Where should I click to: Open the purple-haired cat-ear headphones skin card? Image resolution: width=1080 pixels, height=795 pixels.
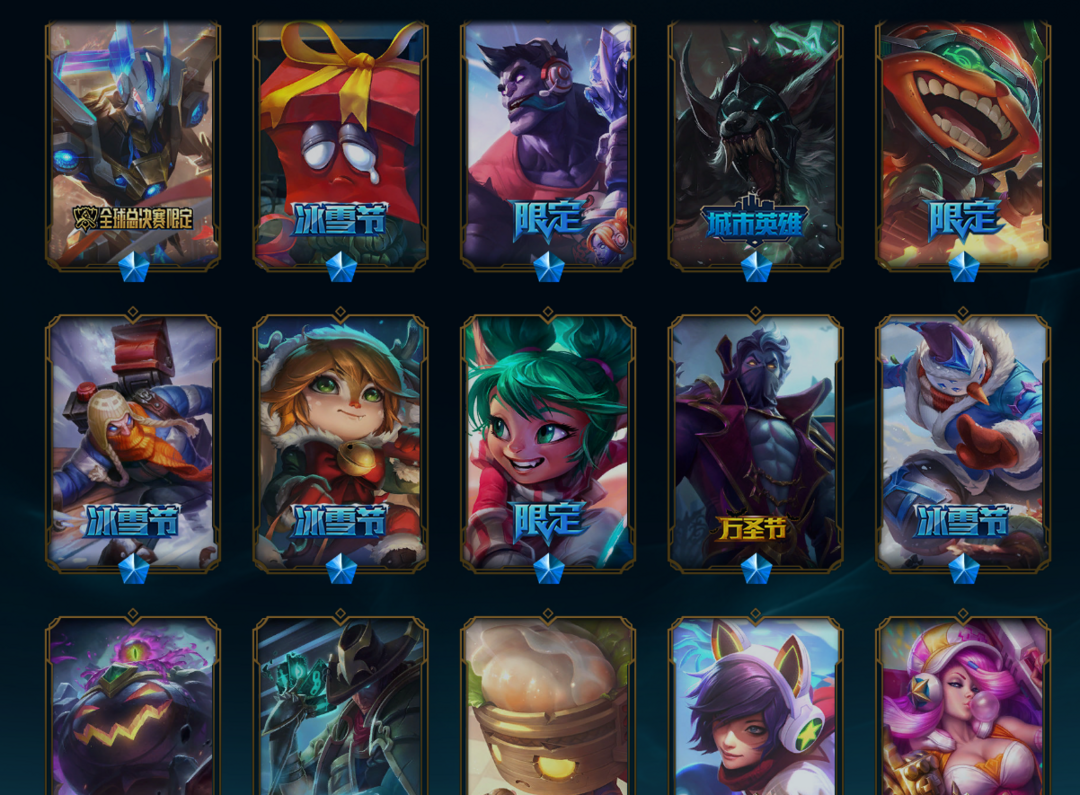pyautogui.click(x=756, y=705)
